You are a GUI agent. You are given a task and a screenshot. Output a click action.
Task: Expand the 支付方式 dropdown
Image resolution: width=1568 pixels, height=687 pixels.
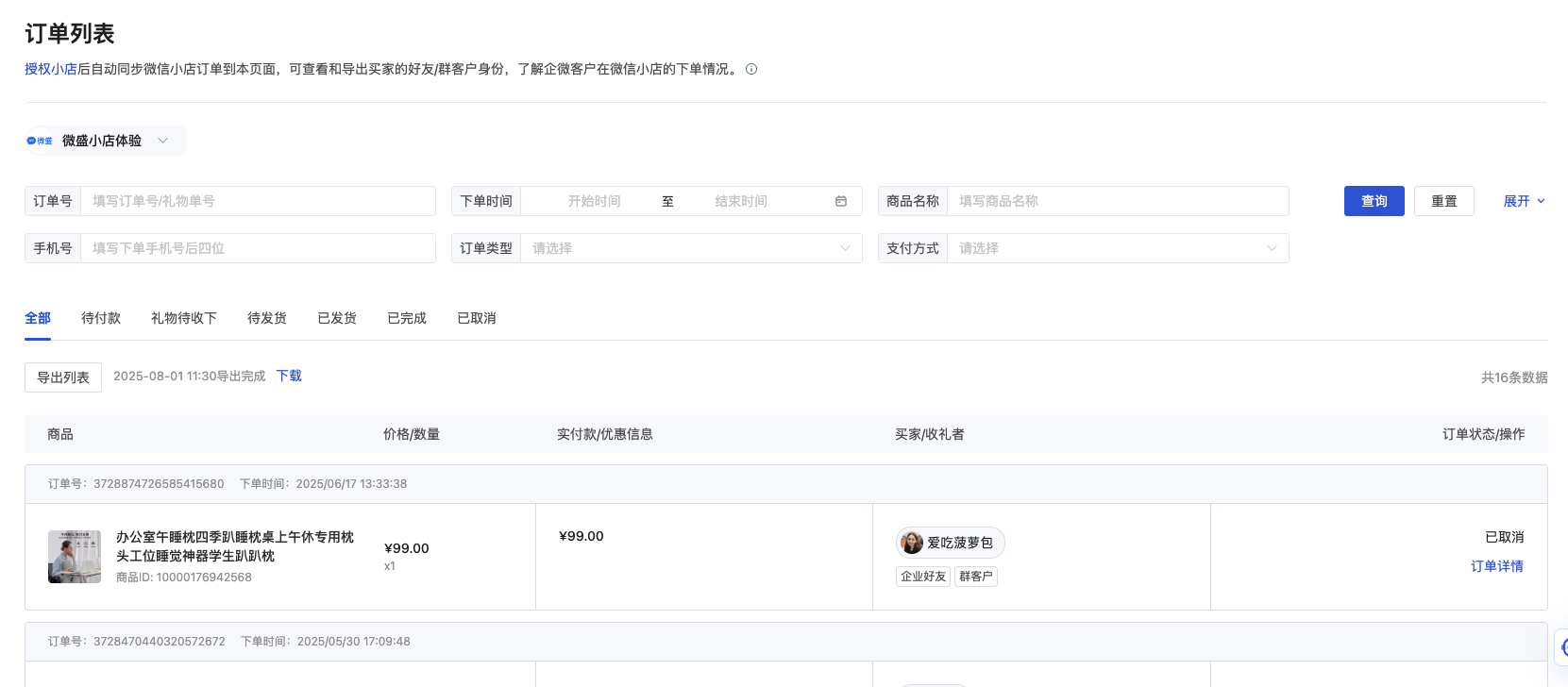point(1118,248)
